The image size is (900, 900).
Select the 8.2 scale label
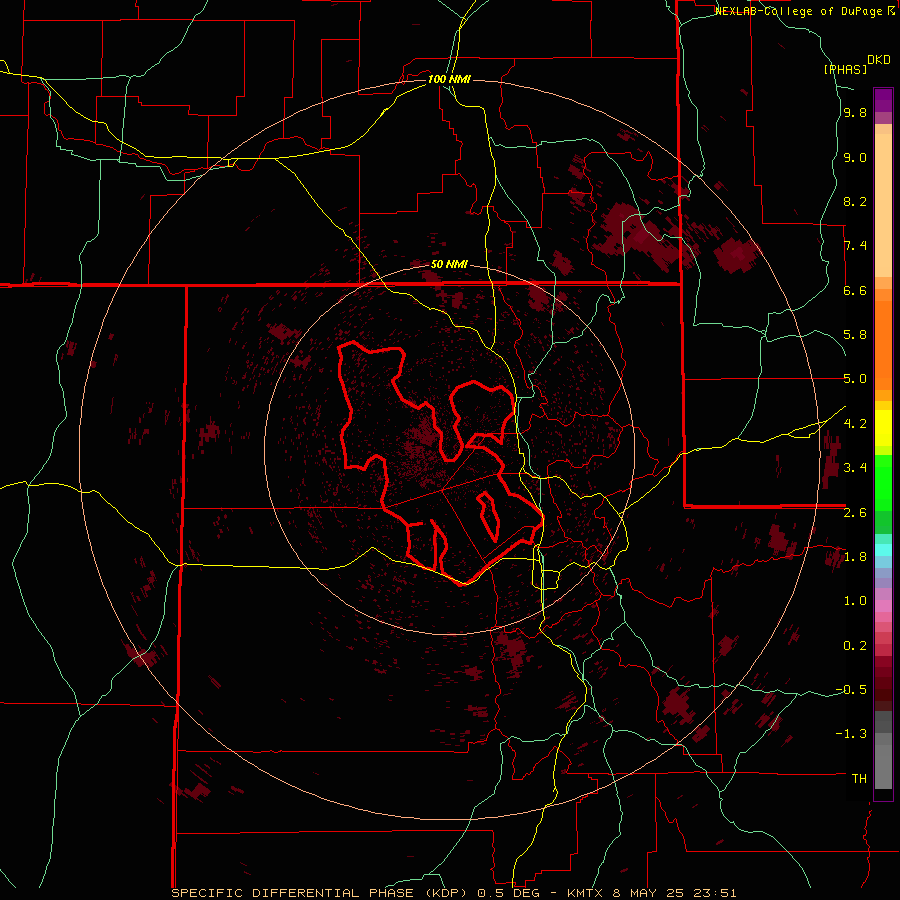point(855,201)
